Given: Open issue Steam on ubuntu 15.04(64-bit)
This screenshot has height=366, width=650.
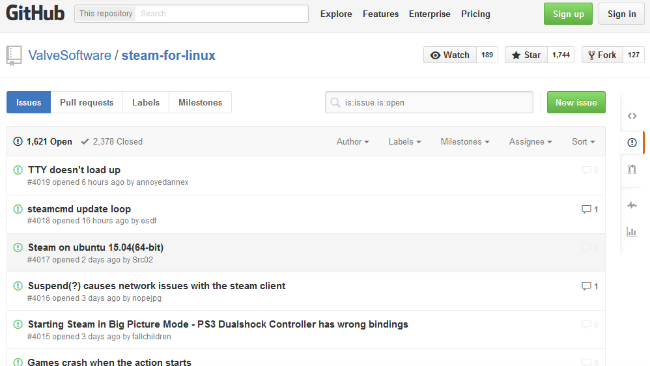Looking at the screenshot, I should (96, 247).
